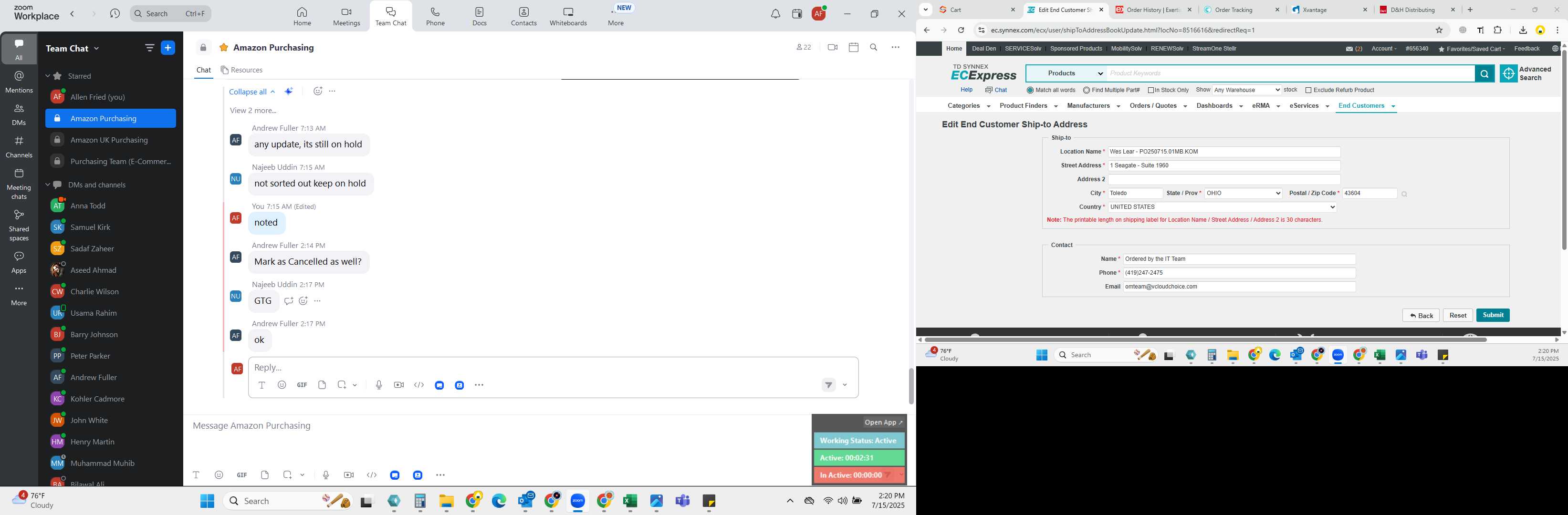Click View 2 more replies
This screenshot has height=515, width=1568.
(x=253, y=111)
